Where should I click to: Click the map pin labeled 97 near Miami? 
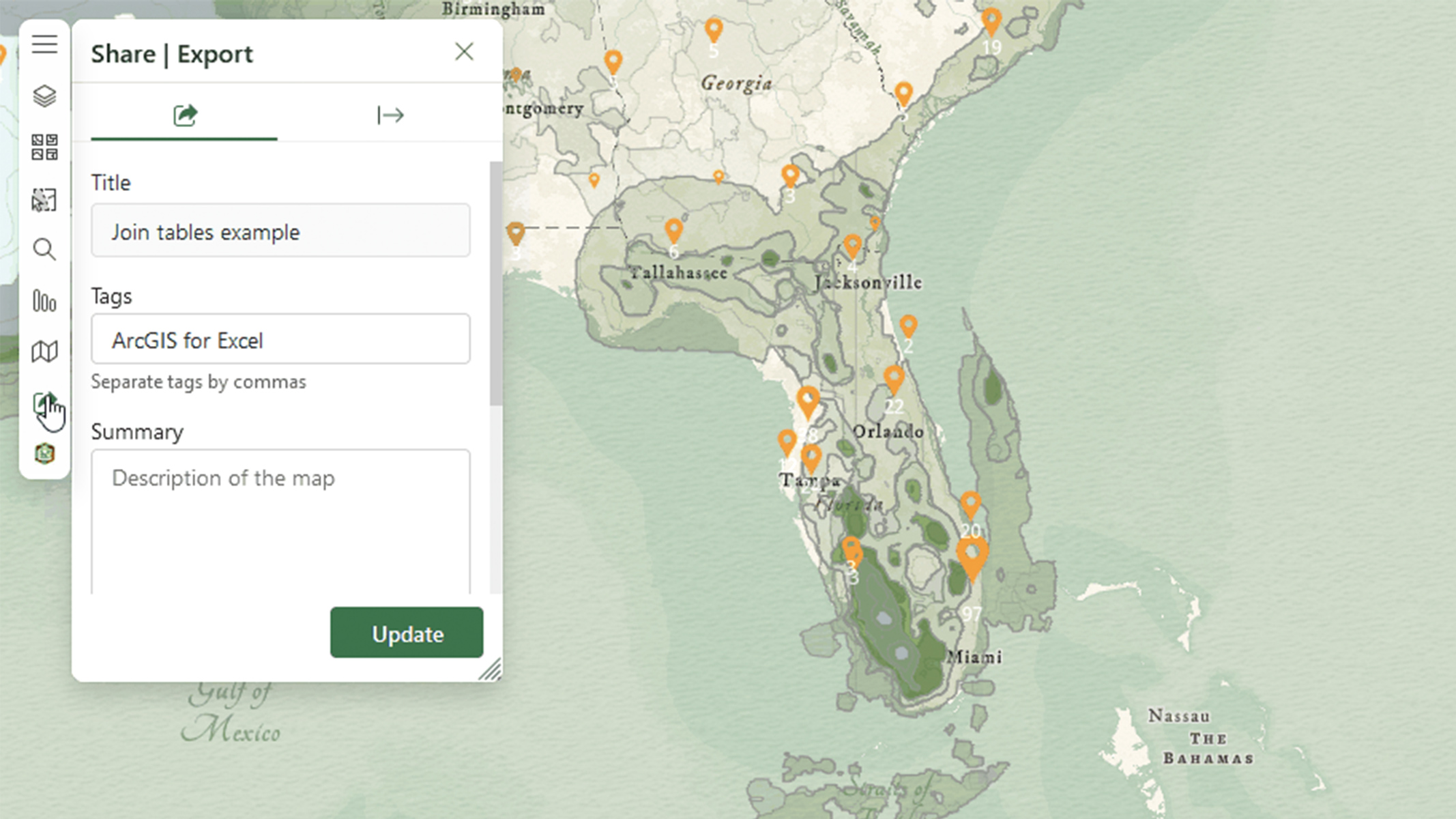pyautogui.click(x=972, y=561)
